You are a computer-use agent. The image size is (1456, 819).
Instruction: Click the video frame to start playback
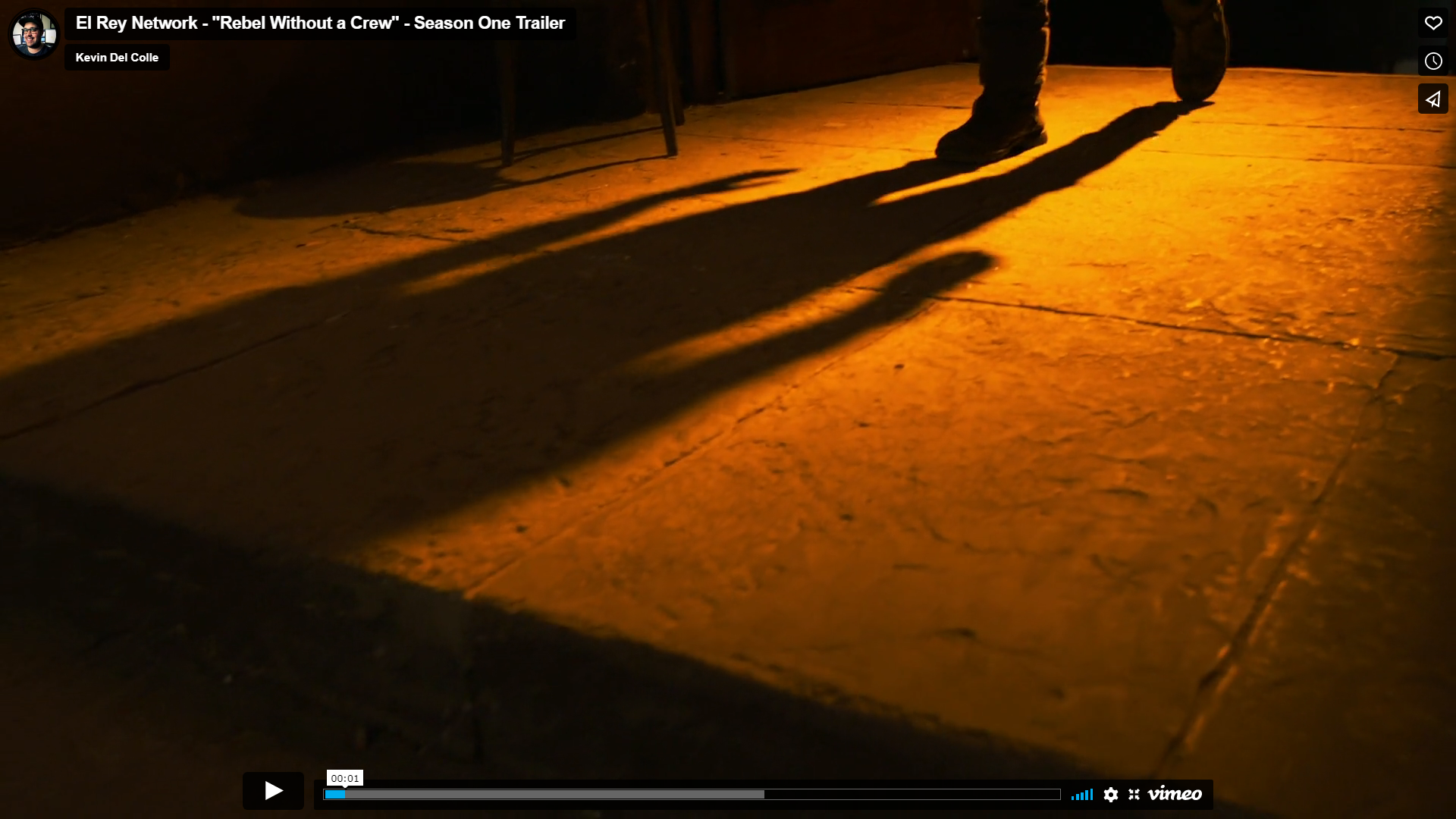[728, 409]
